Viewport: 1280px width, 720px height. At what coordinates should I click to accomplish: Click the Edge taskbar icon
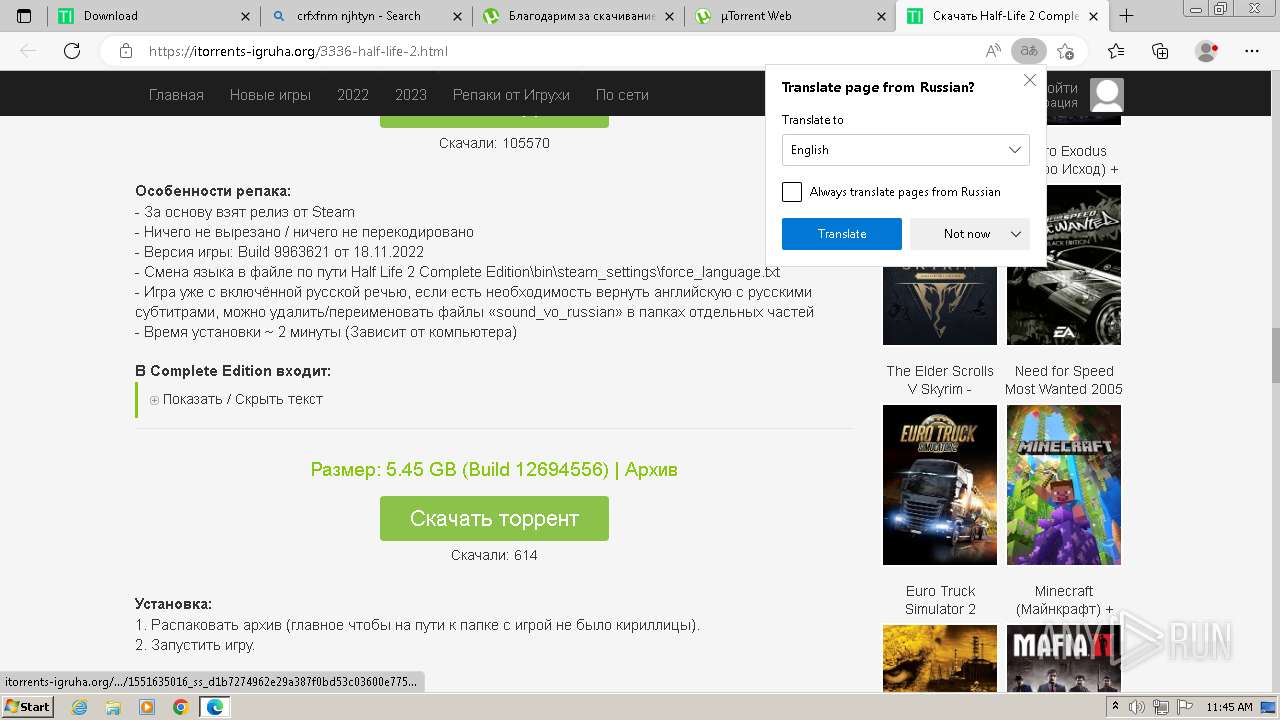click(215, 707)
